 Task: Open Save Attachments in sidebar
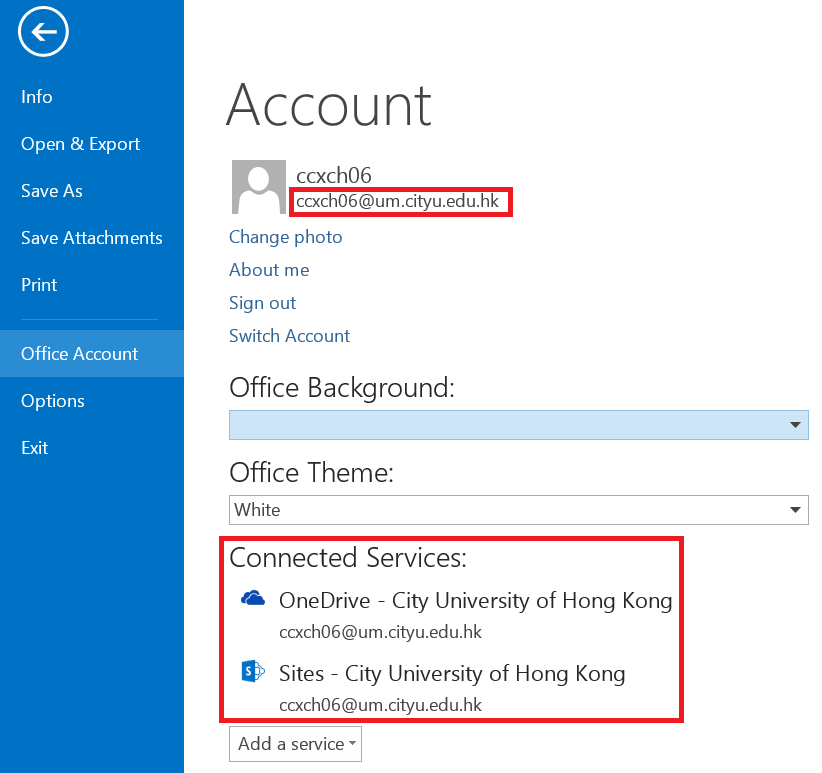(x=91, y=238)
